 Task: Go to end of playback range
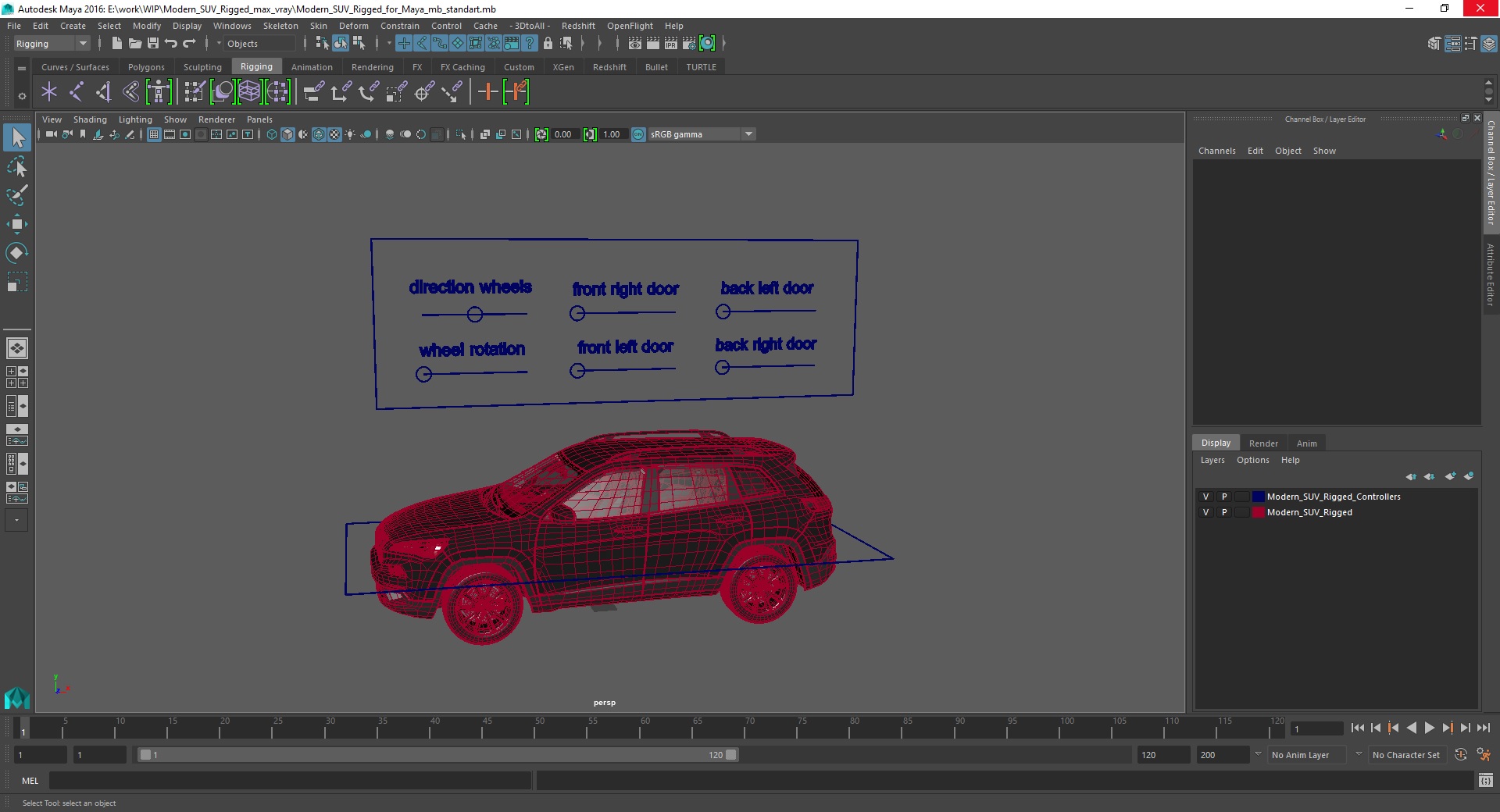[x=1484, y=728]
